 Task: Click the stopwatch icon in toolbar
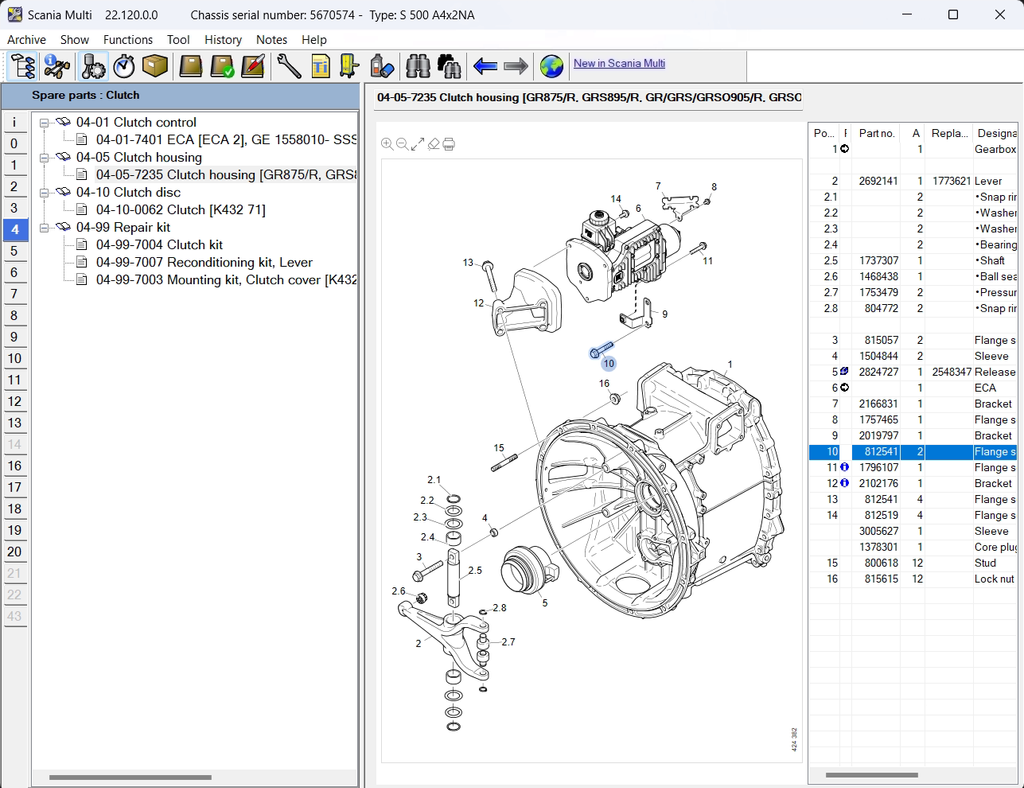click(x=124, y=66)
